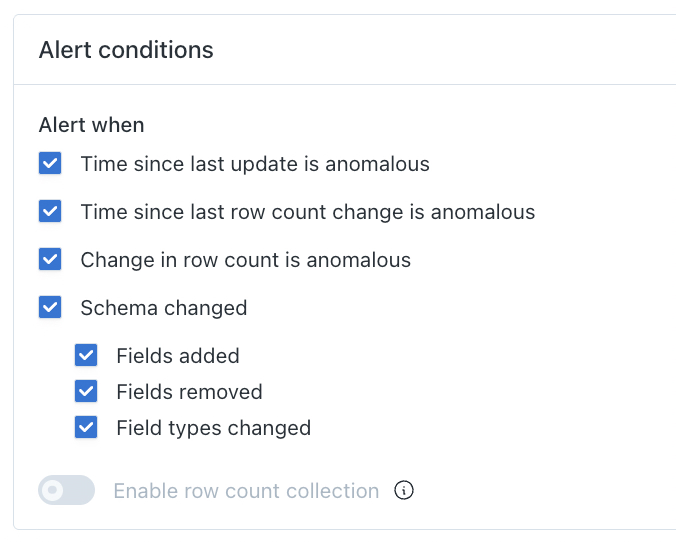Uncheck the Fields removed checkbox

pyautogui.click(x=86, y=392)
